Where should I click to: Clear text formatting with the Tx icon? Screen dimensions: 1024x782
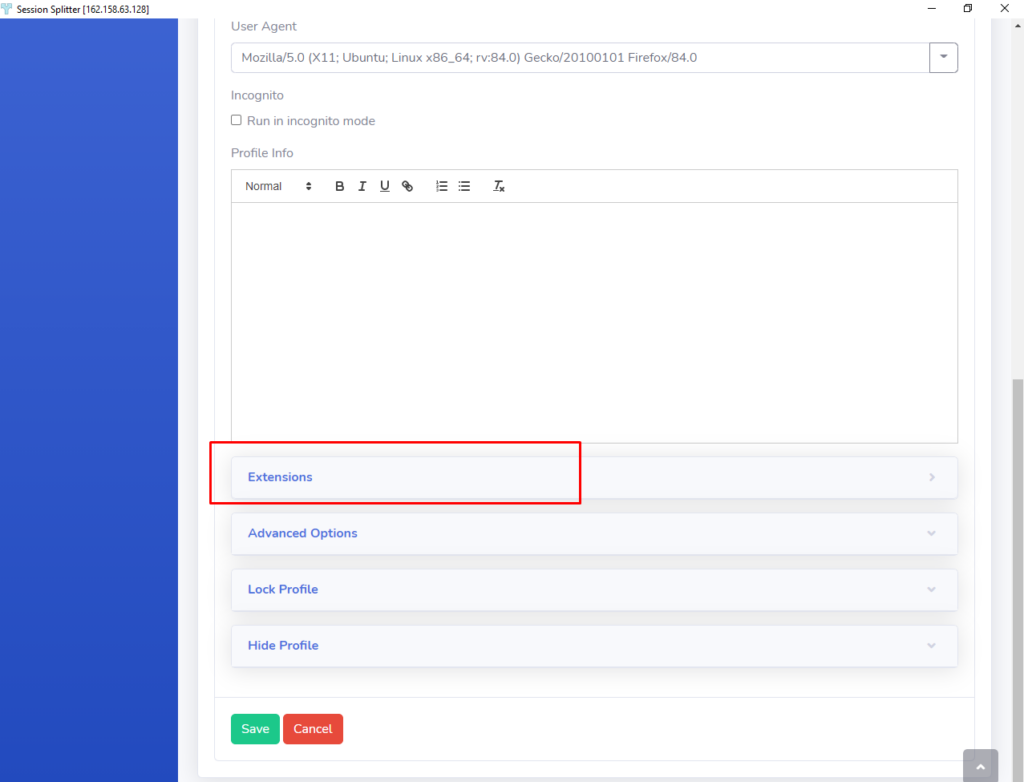(x=499, y=187)
